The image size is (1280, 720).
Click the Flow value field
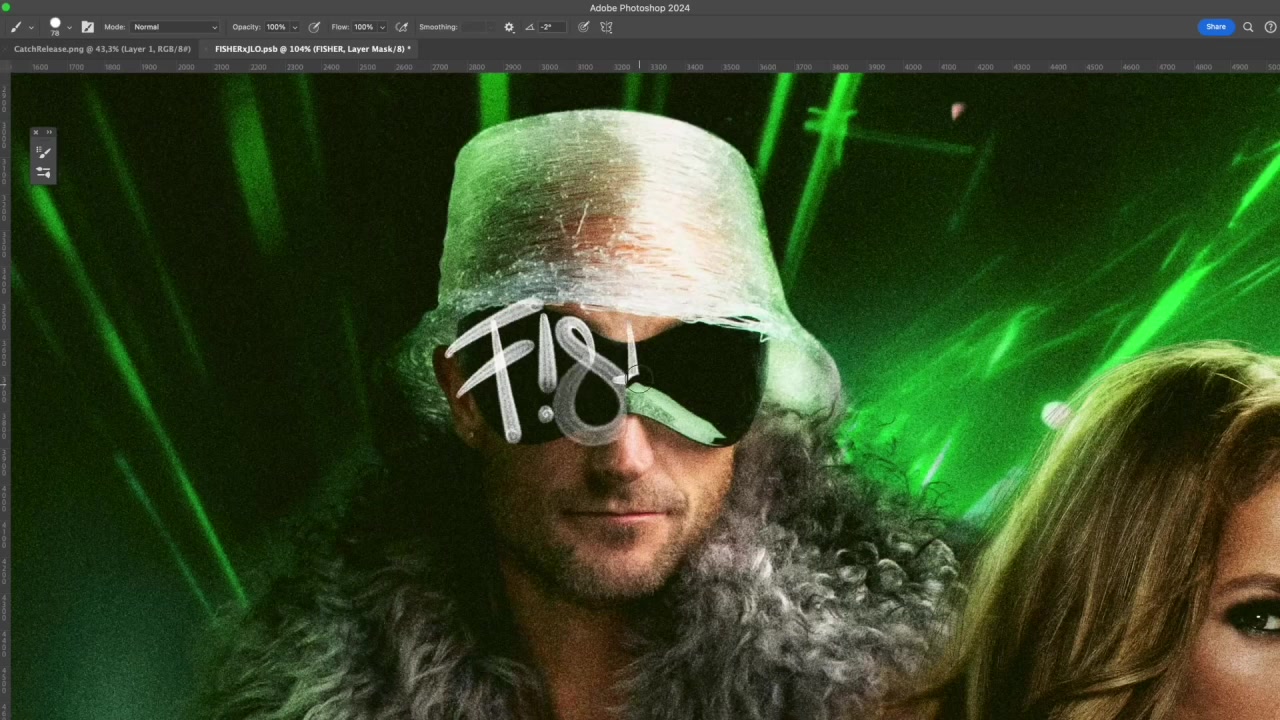[x=363, y=27]
